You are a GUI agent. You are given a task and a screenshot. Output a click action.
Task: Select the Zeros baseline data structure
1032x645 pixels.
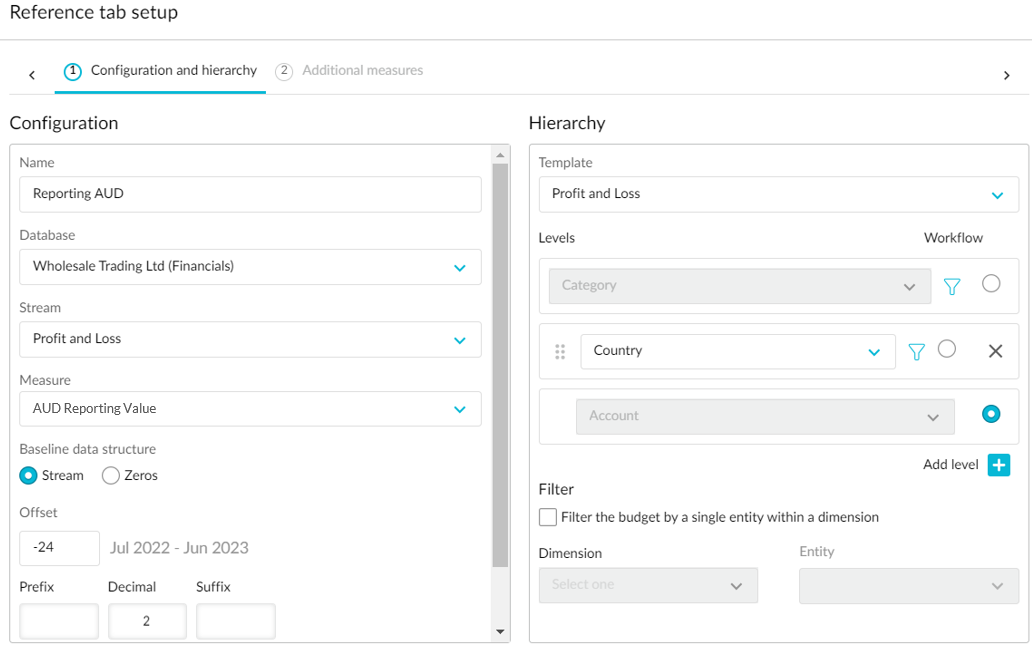pyautogui.click(x=111, y=476)
